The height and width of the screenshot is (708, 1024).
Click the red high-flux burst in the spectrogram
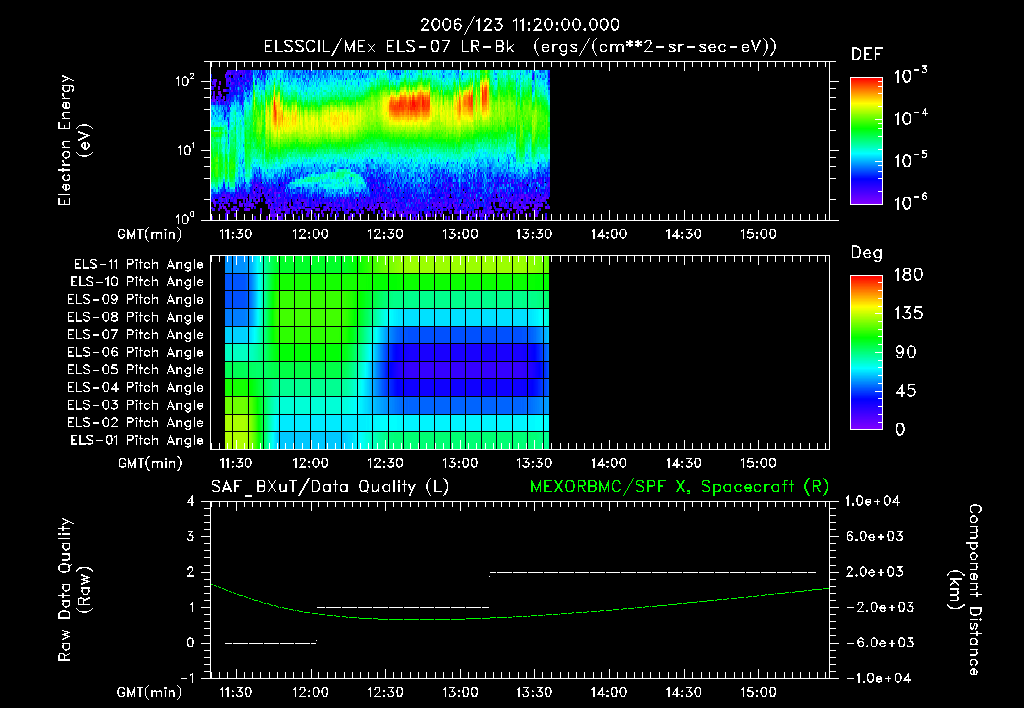409,105
